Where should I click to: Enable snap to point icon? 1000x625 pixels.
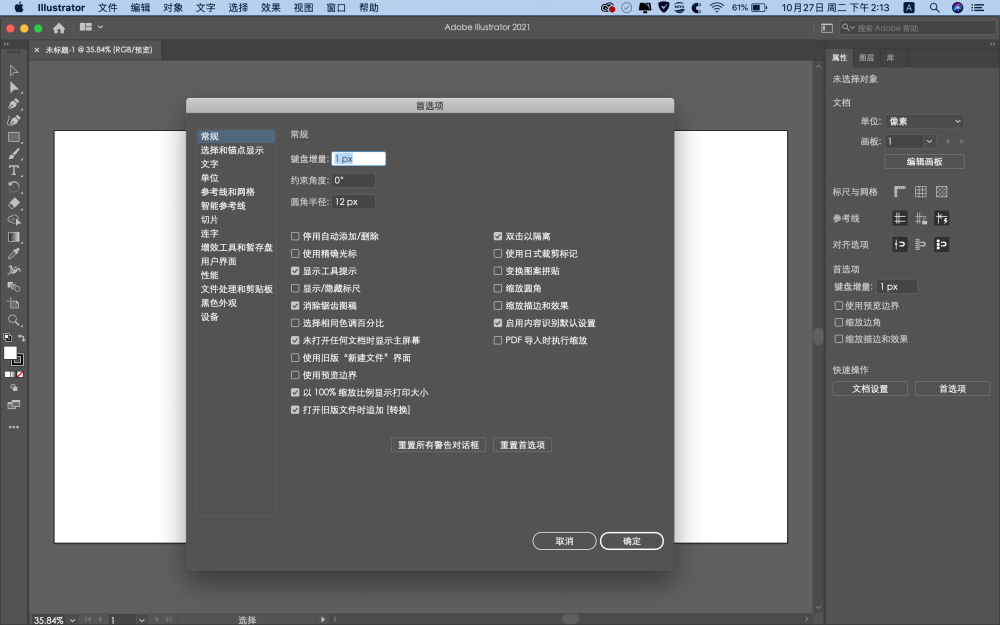pos(900,245)
